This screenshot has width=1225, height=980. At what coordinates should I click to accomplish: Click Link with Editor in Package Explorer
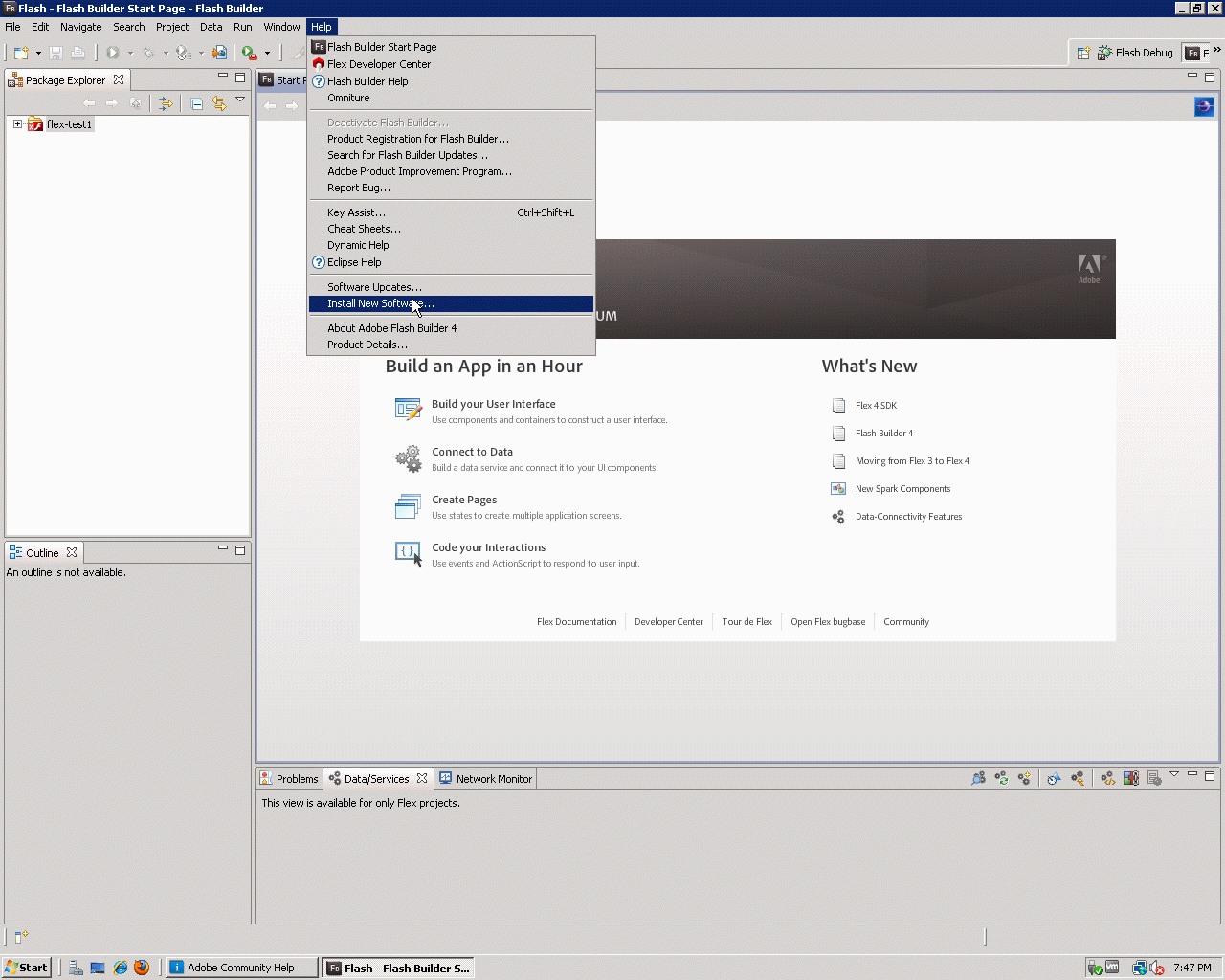219,103
